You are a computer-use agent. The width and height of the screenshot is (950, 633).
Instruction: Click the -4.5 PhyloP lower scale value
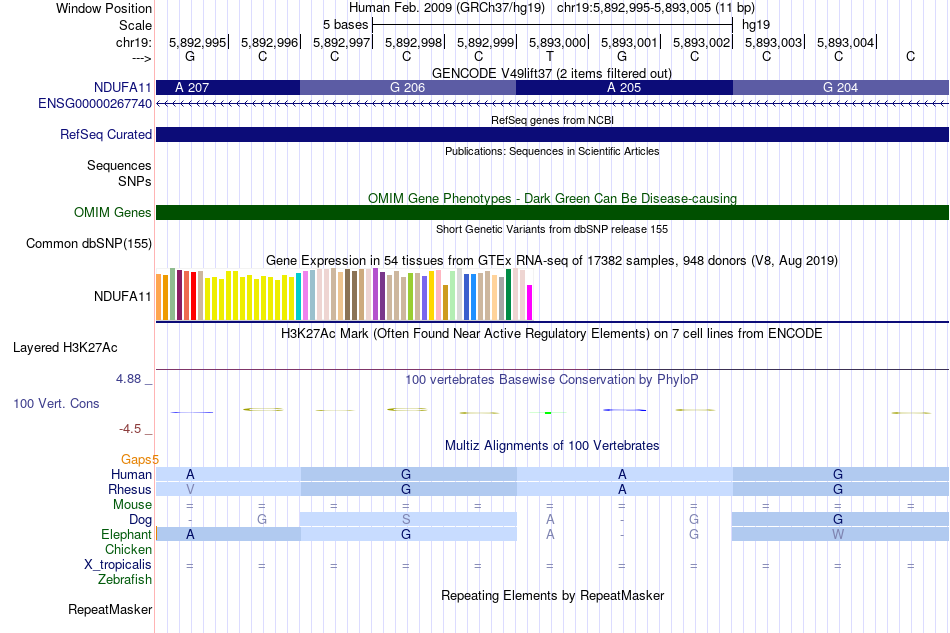click(130, 429)
